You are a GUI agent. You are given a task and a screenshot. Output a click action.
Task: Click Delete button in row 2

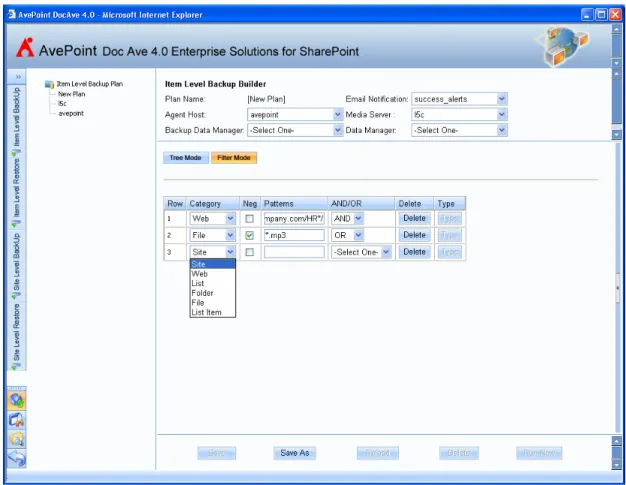click(x=414, y=235)
